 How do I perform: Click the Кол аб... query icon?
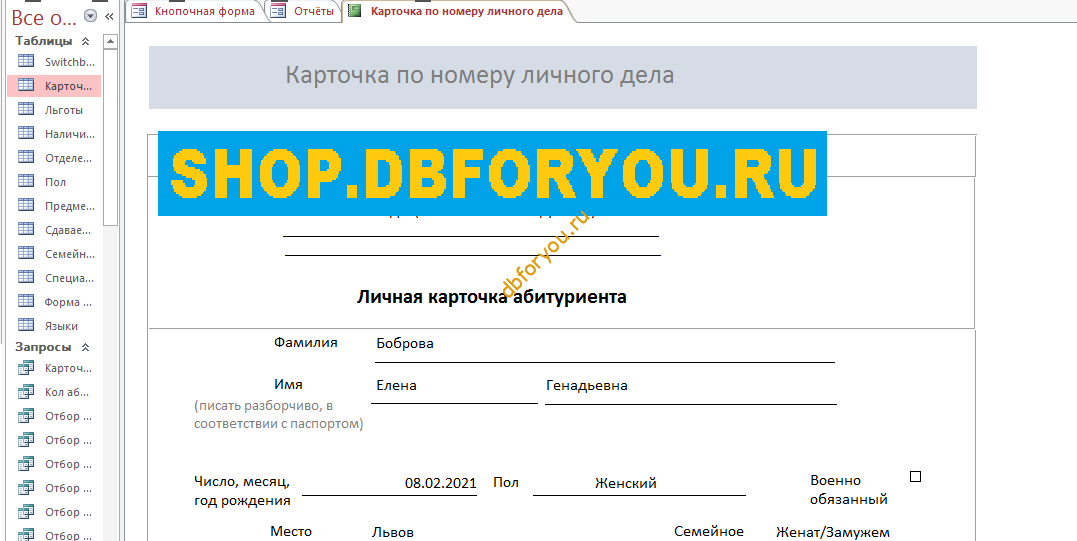pos(25,392)
